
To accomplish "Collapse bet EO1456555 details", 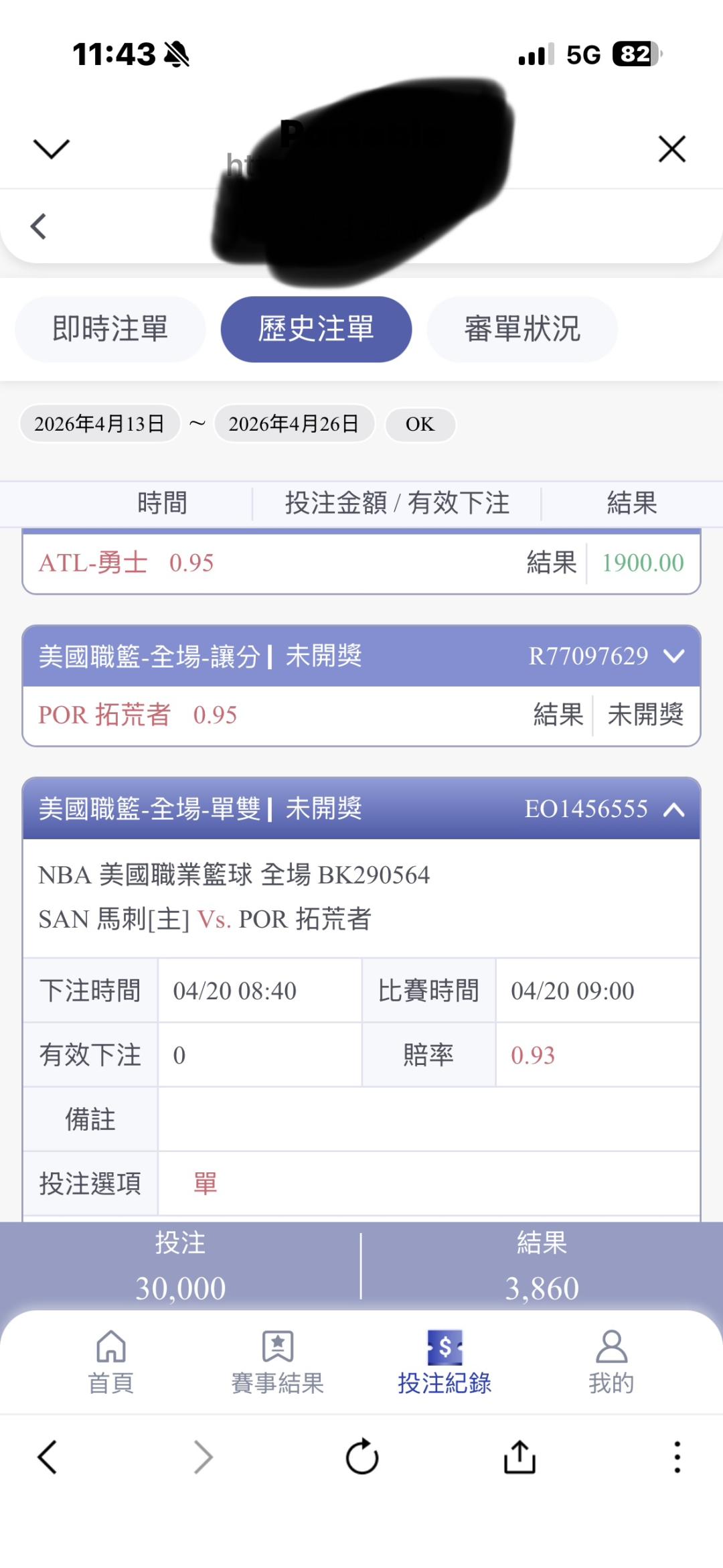I will tap(673, 809).
